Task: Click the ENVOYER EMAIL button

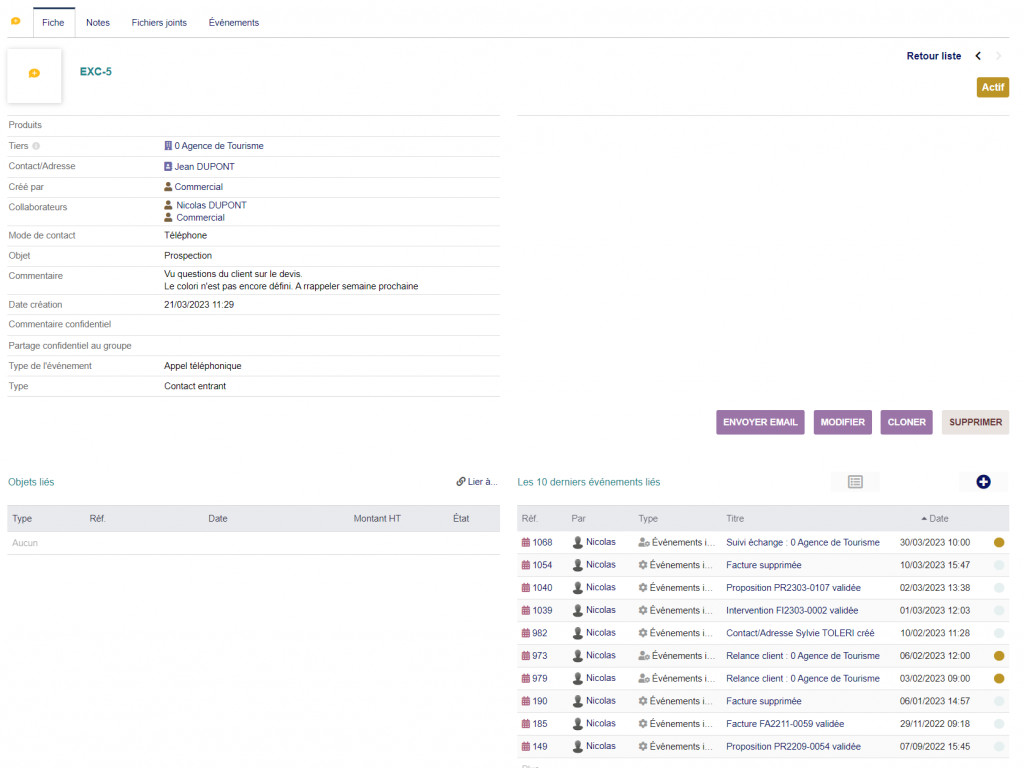Action: (760, 422)
